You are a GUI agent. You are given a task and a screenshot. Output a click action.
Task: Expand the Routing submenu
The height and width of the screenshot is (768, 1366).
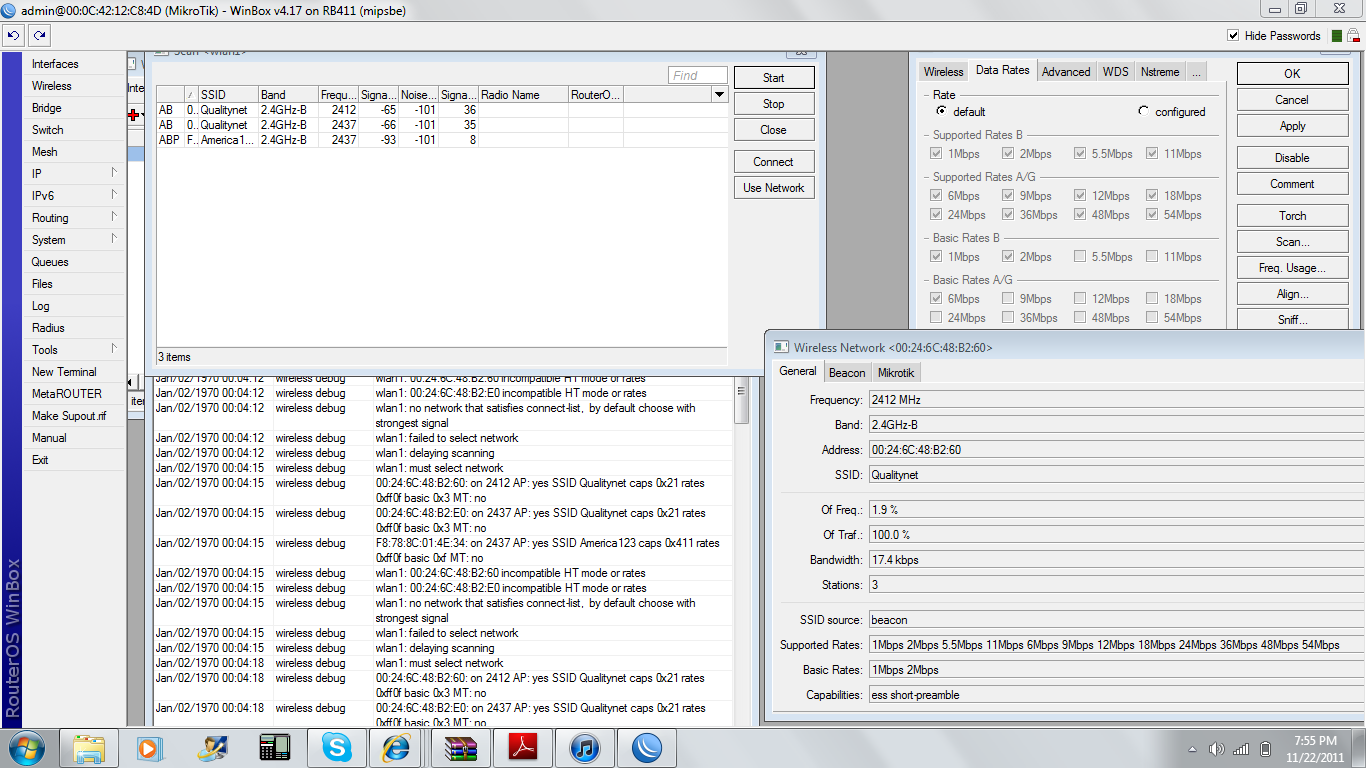(x=74, y=218)
